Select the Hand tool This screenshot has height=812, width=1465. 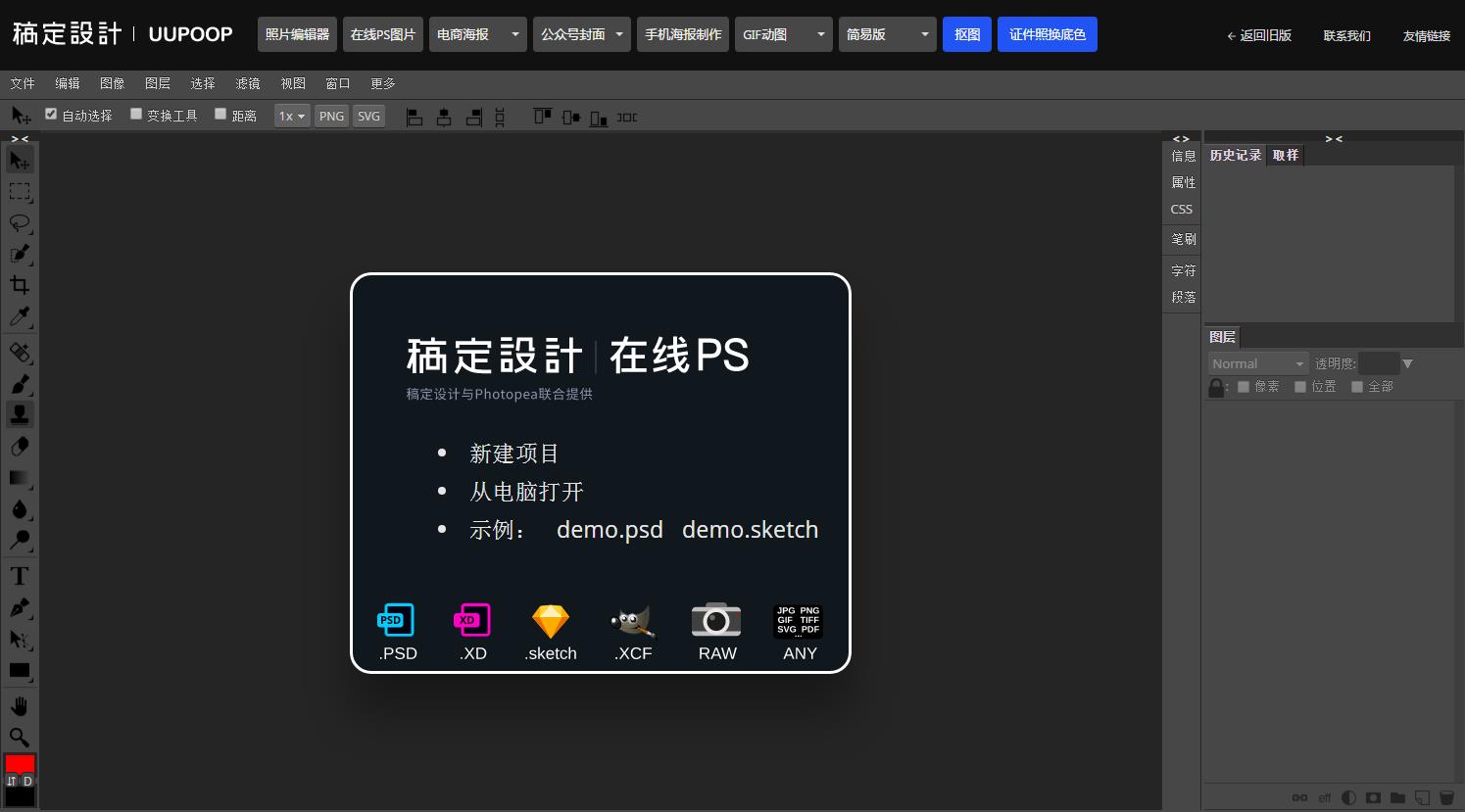(x=20, y=706)
